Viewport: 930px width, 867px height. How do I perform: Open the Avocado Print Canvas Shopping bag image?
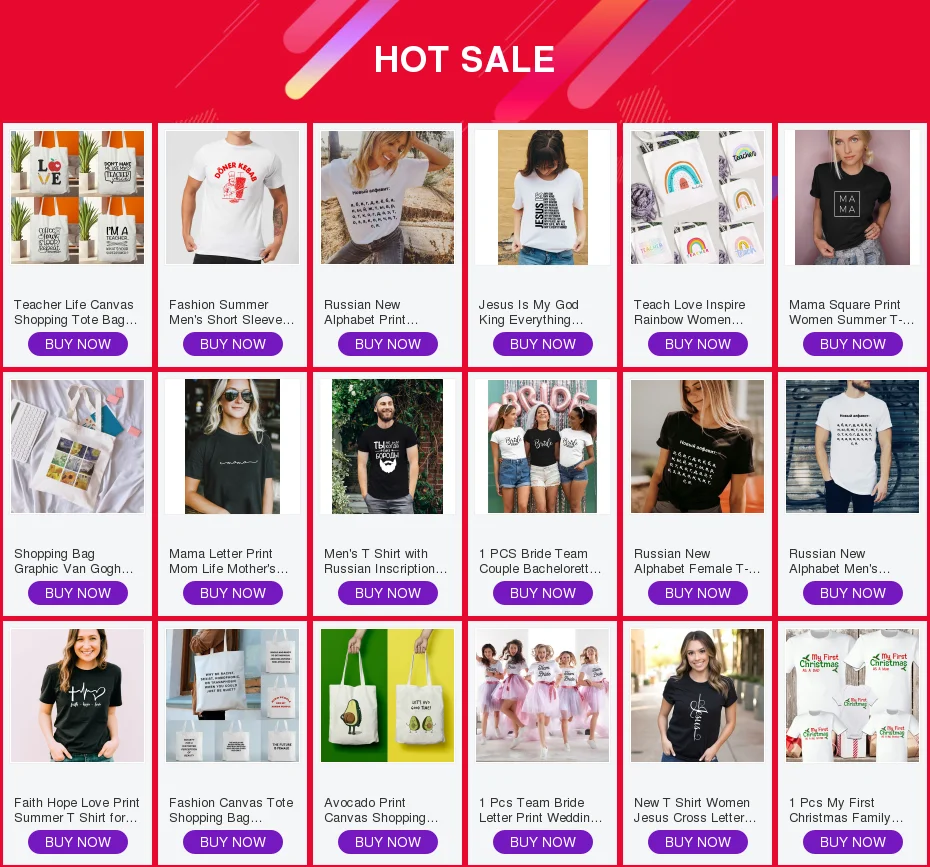[387, 696]
